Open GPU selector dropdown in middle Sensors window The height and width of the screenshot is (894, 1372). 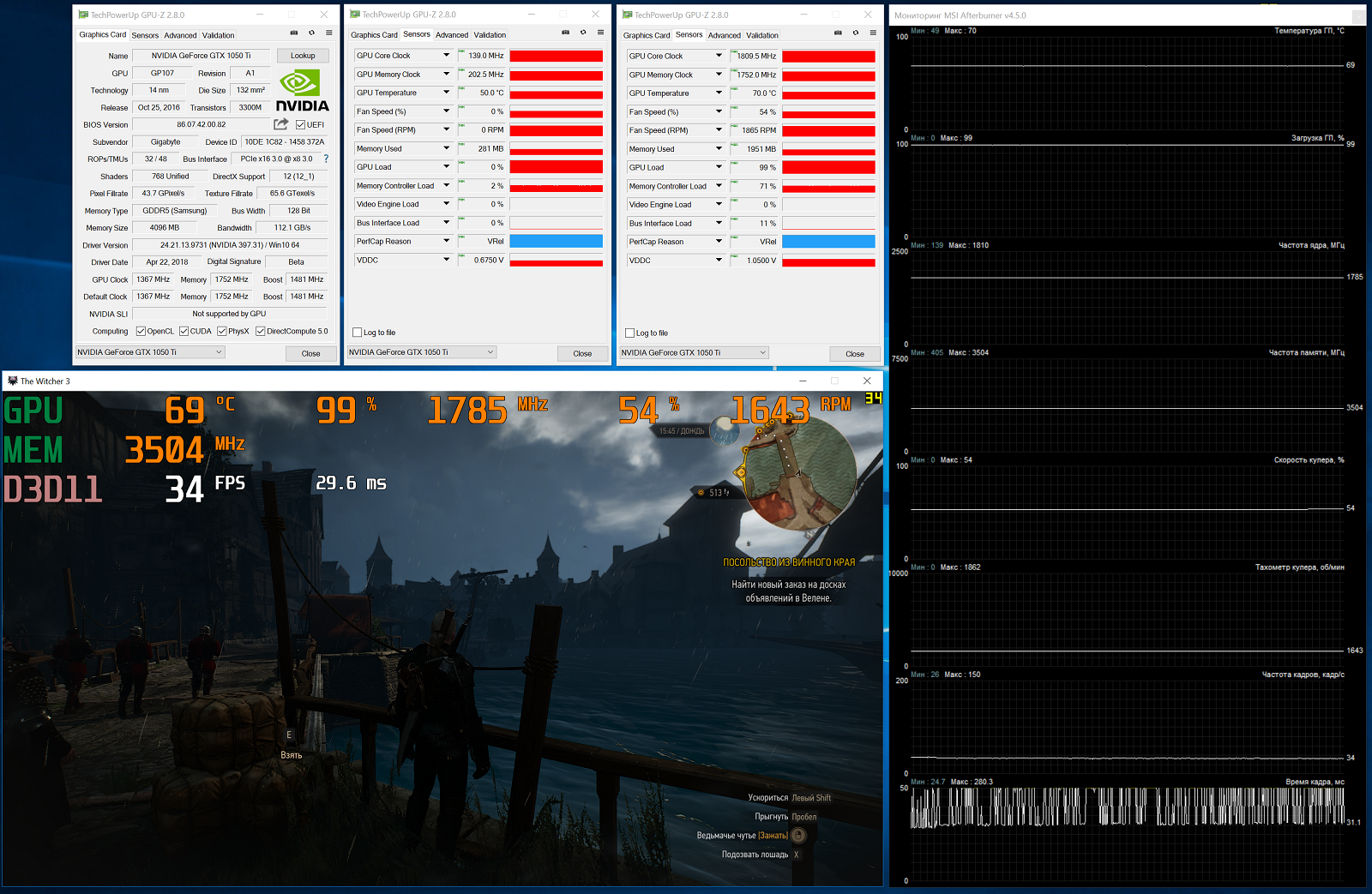(422, 352)
